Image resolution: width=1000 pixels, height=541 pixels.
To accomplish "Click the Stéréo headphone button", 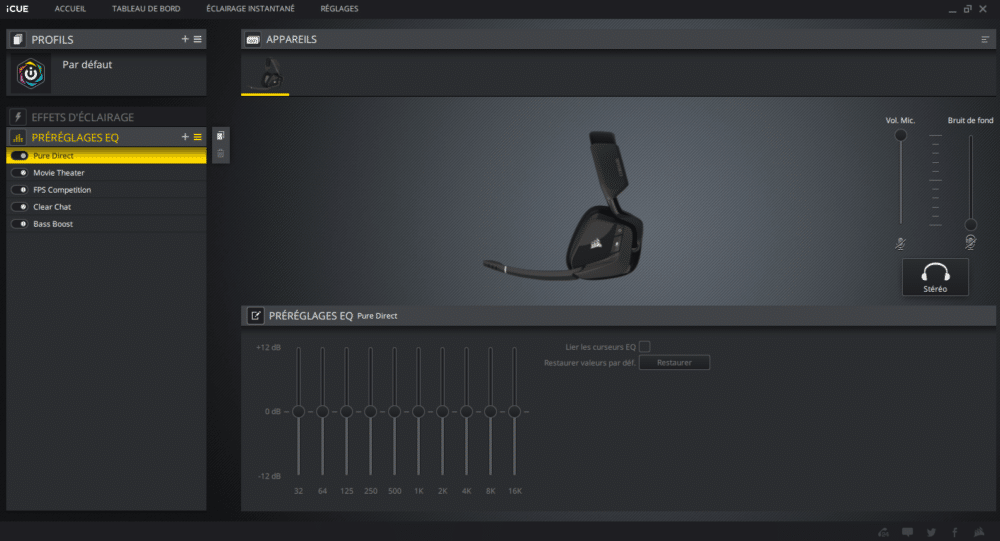I will tap(935, 277).
